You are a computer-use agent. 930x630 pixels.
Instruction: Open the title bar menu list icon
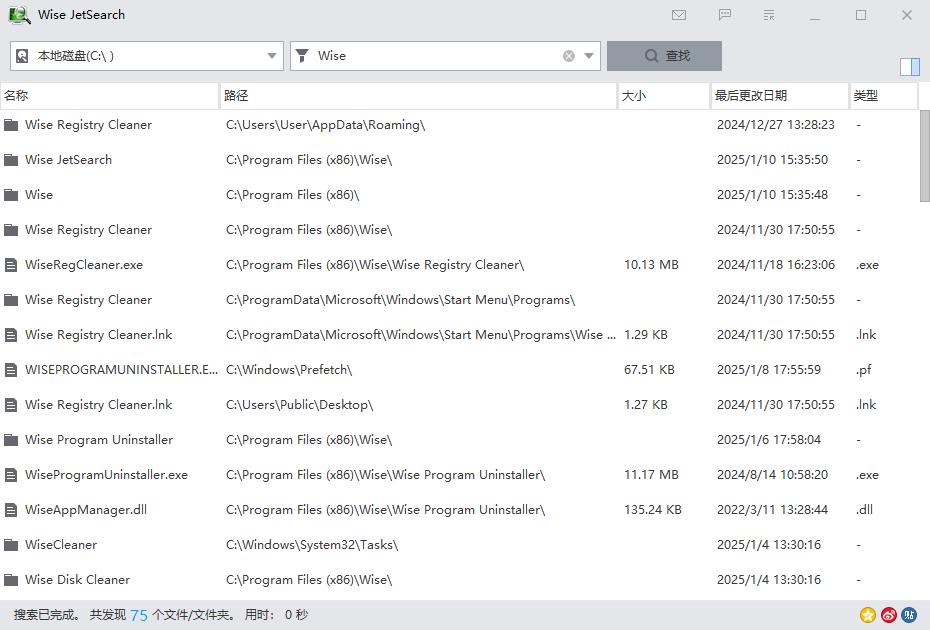click(769, 15)
